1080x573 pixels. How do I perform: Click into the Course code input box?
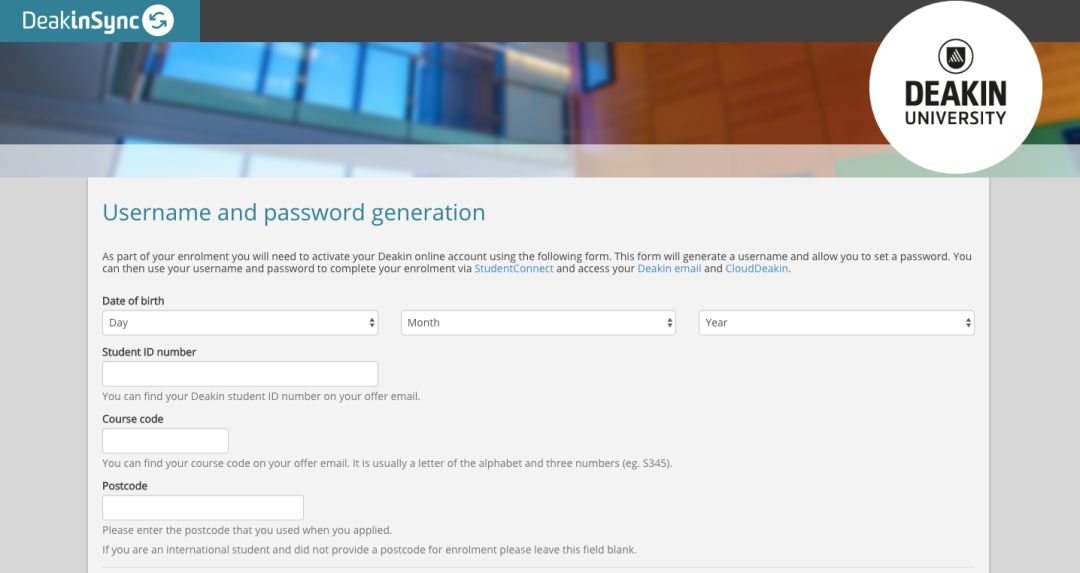(x=165, y=441)
